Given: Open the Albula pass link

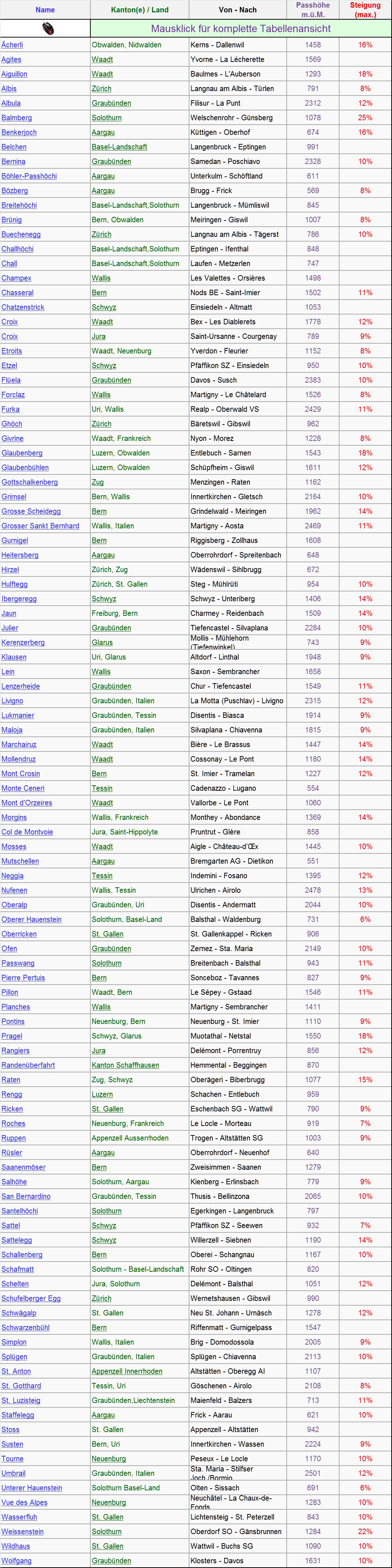Looking at the screenshot, I should [x=11, y=103].
